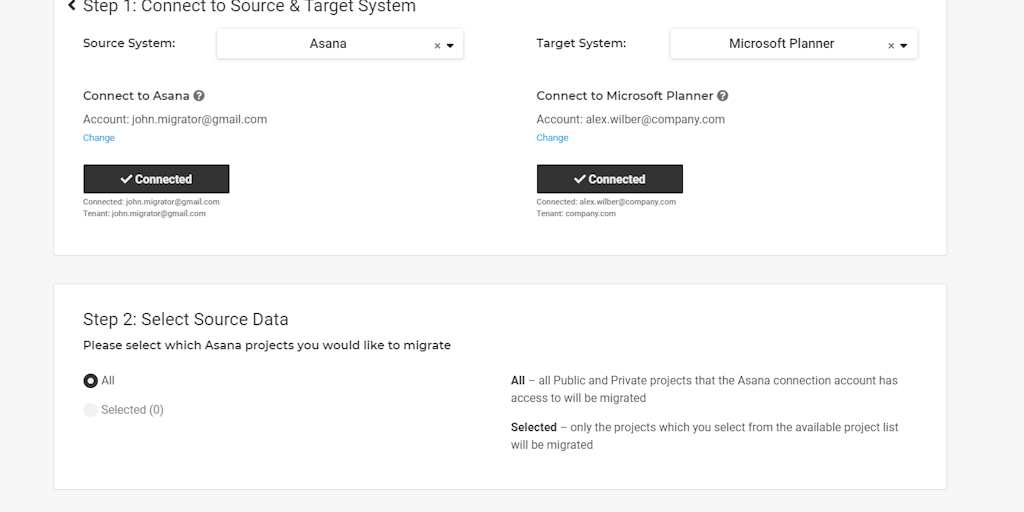The width and height of the screenshot is (1024, 512).
Task: Choose the Selected (0) radio option
Action: [91, 410]
